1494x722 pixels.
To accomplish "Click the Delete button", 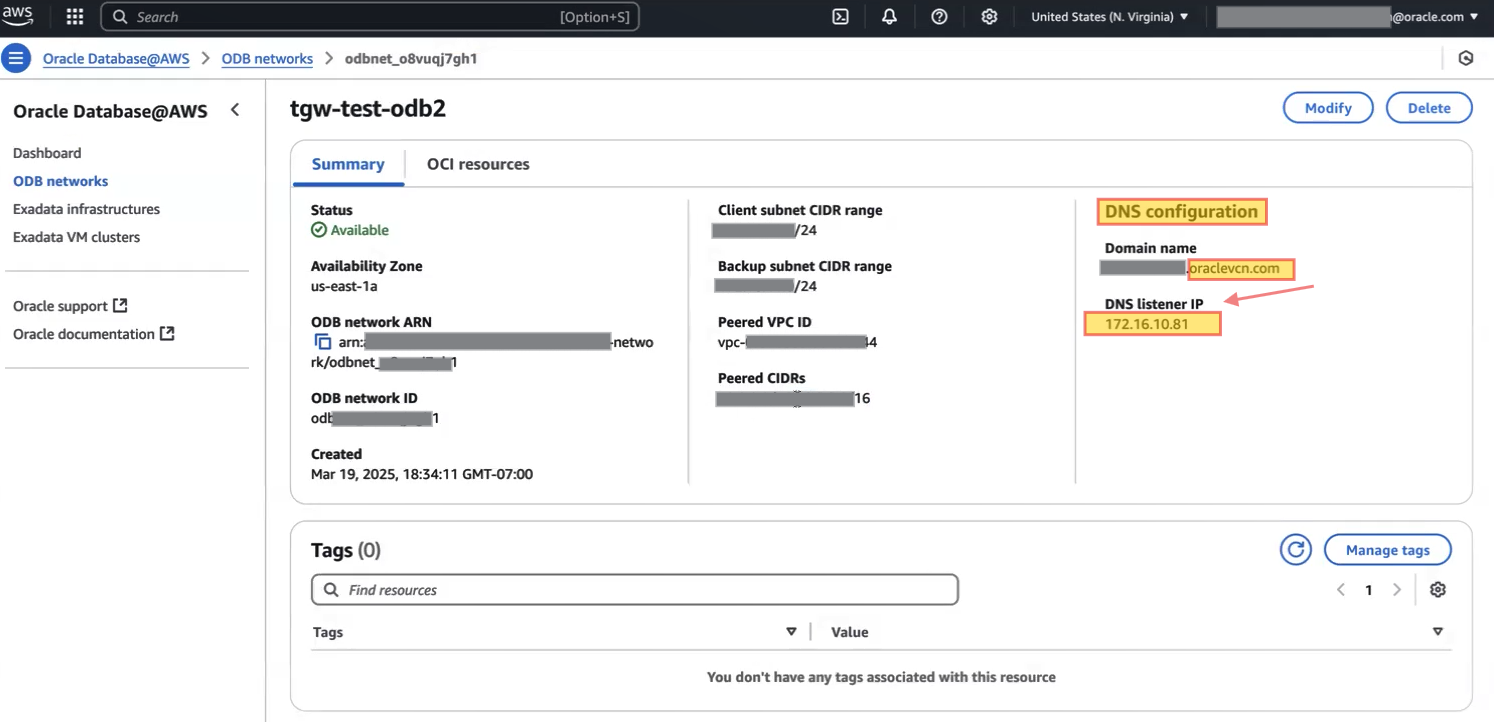I will click(x=1429, y=108).
